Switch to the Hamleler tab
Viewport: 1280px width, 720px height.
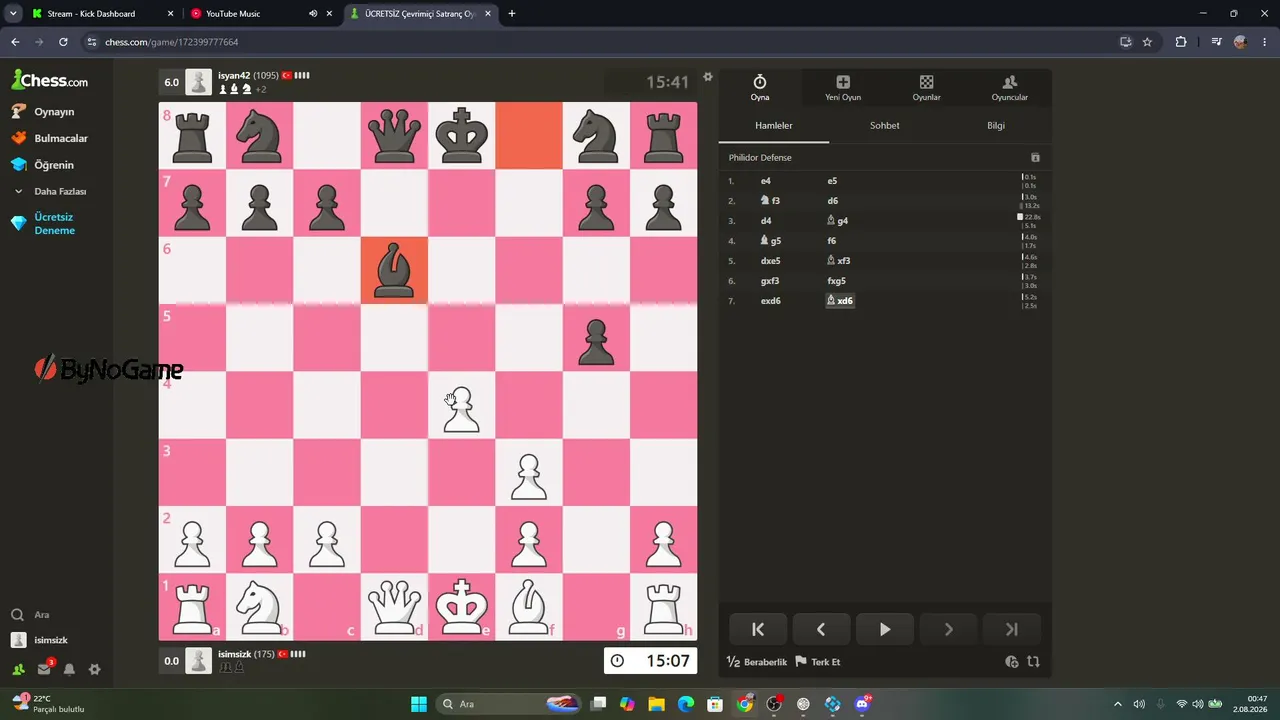[774, 126]
